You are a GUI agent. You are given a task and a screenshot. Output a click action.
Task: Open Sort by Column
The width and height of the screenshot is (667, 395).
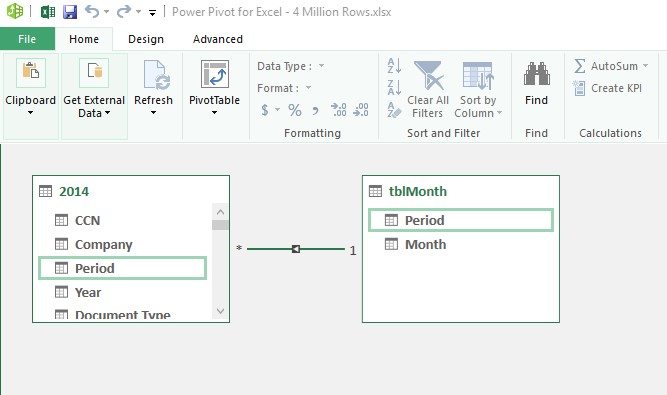point(478,89)
